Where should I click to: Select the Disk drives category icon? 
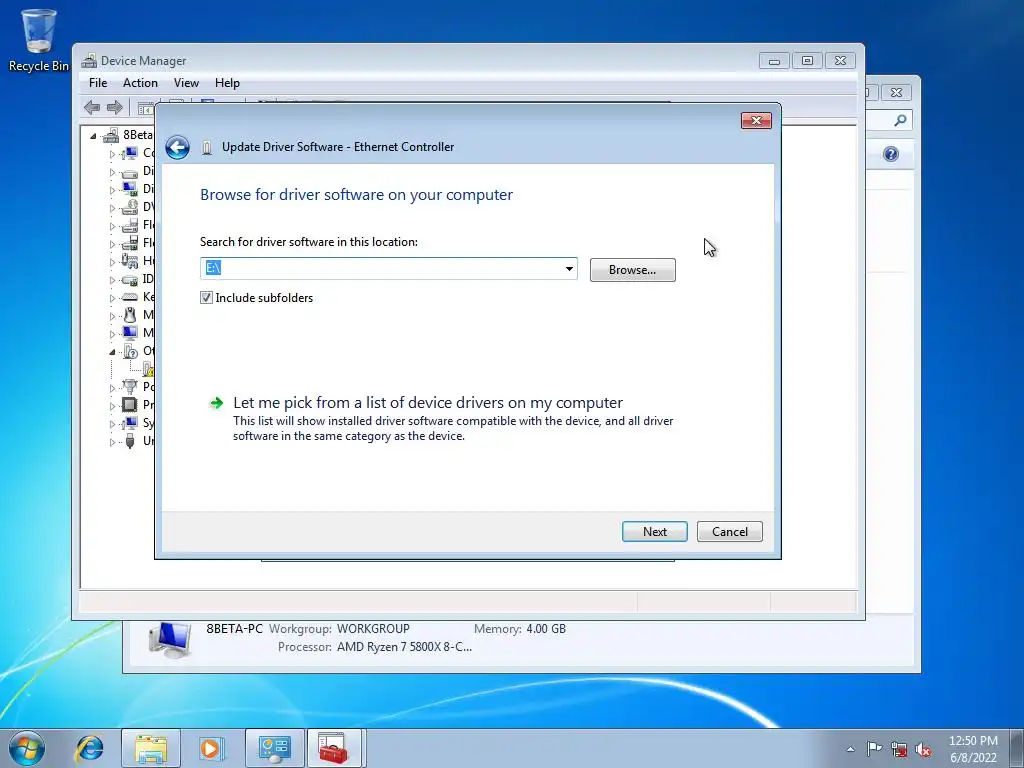click(x=130, y=172)
